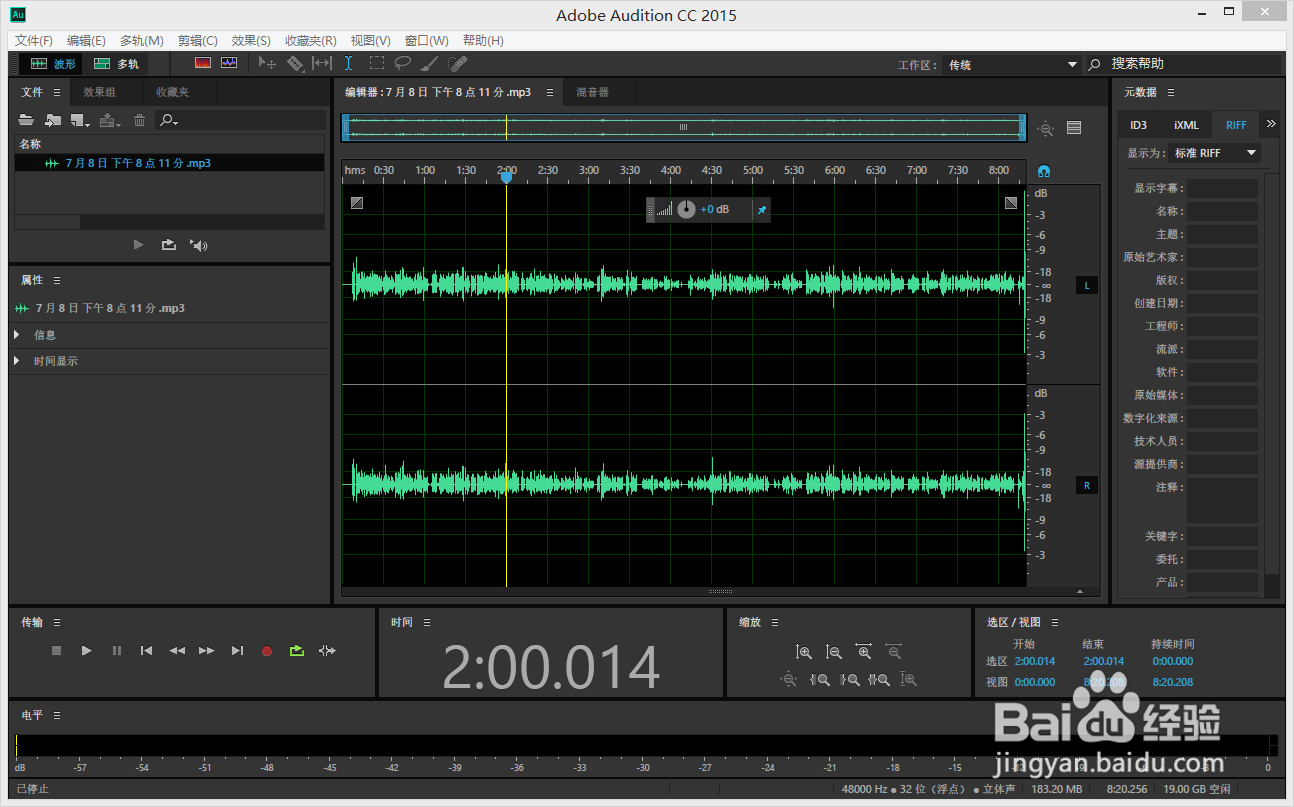
Task: Select the Spot Healing Brush tool
Action: tap(457, 63)
